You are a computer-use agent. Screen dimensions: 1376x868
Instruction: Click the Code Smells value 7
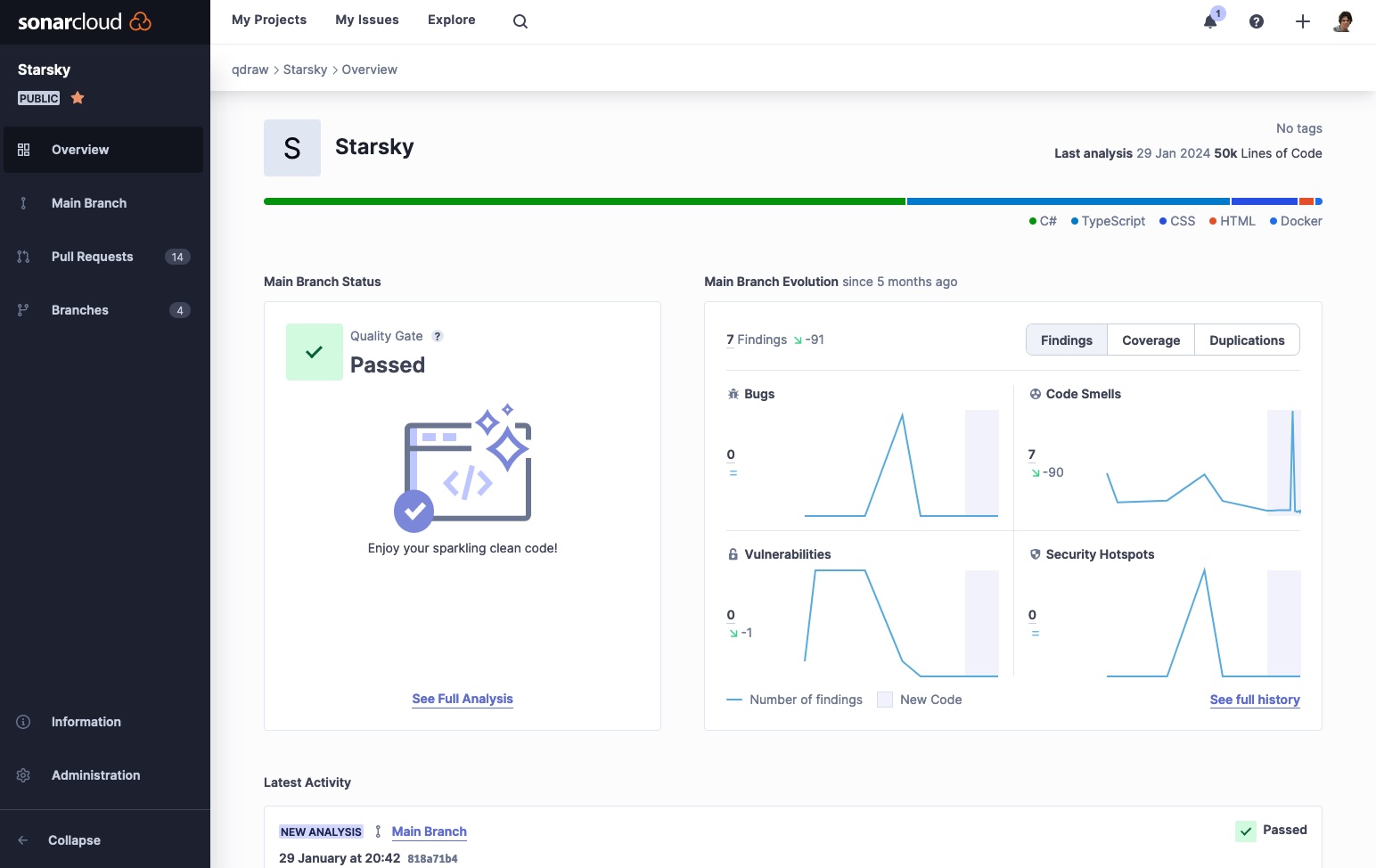(1032, 454)
